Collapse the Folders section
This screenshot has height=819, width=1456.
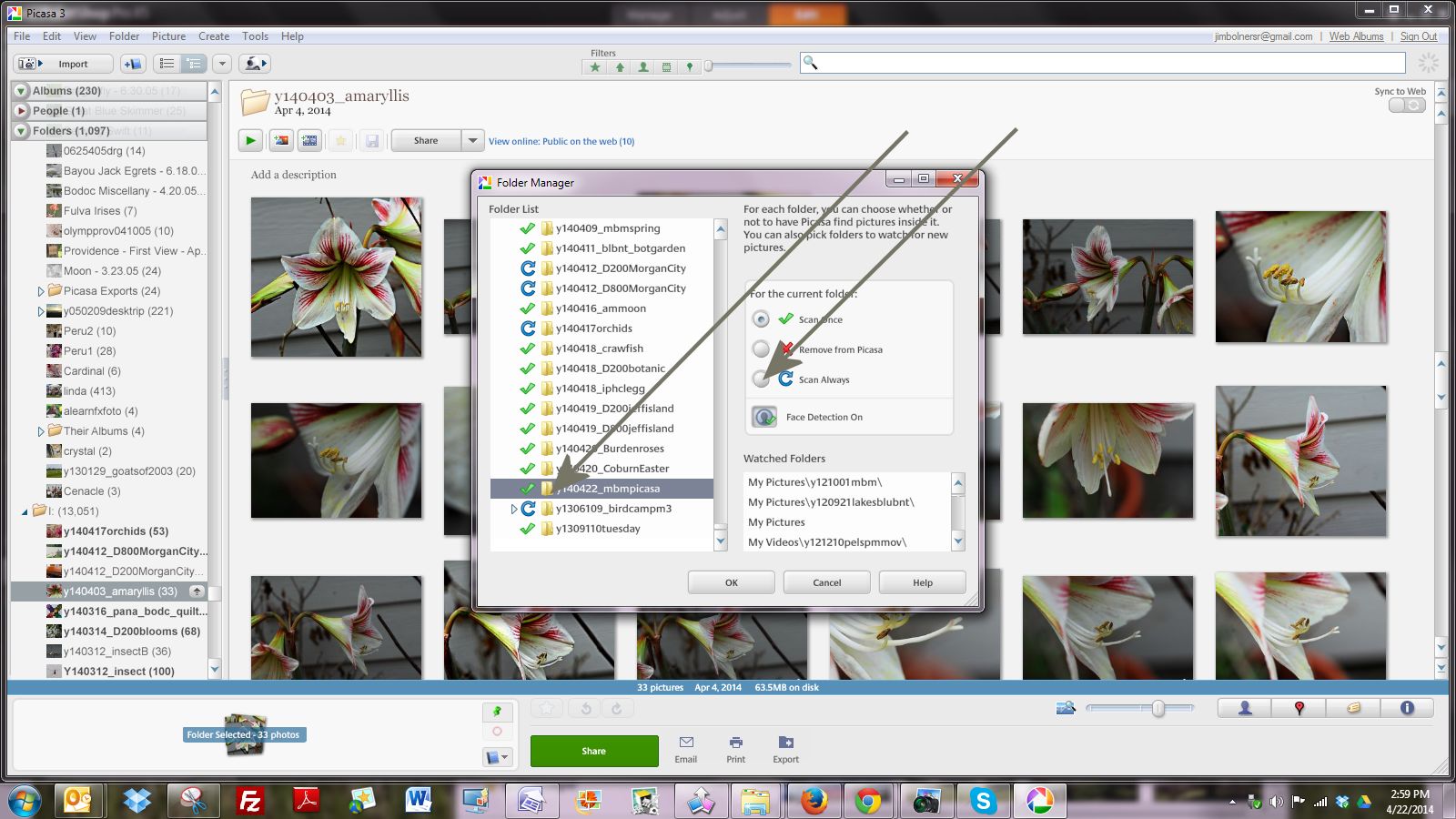point(21,131)
